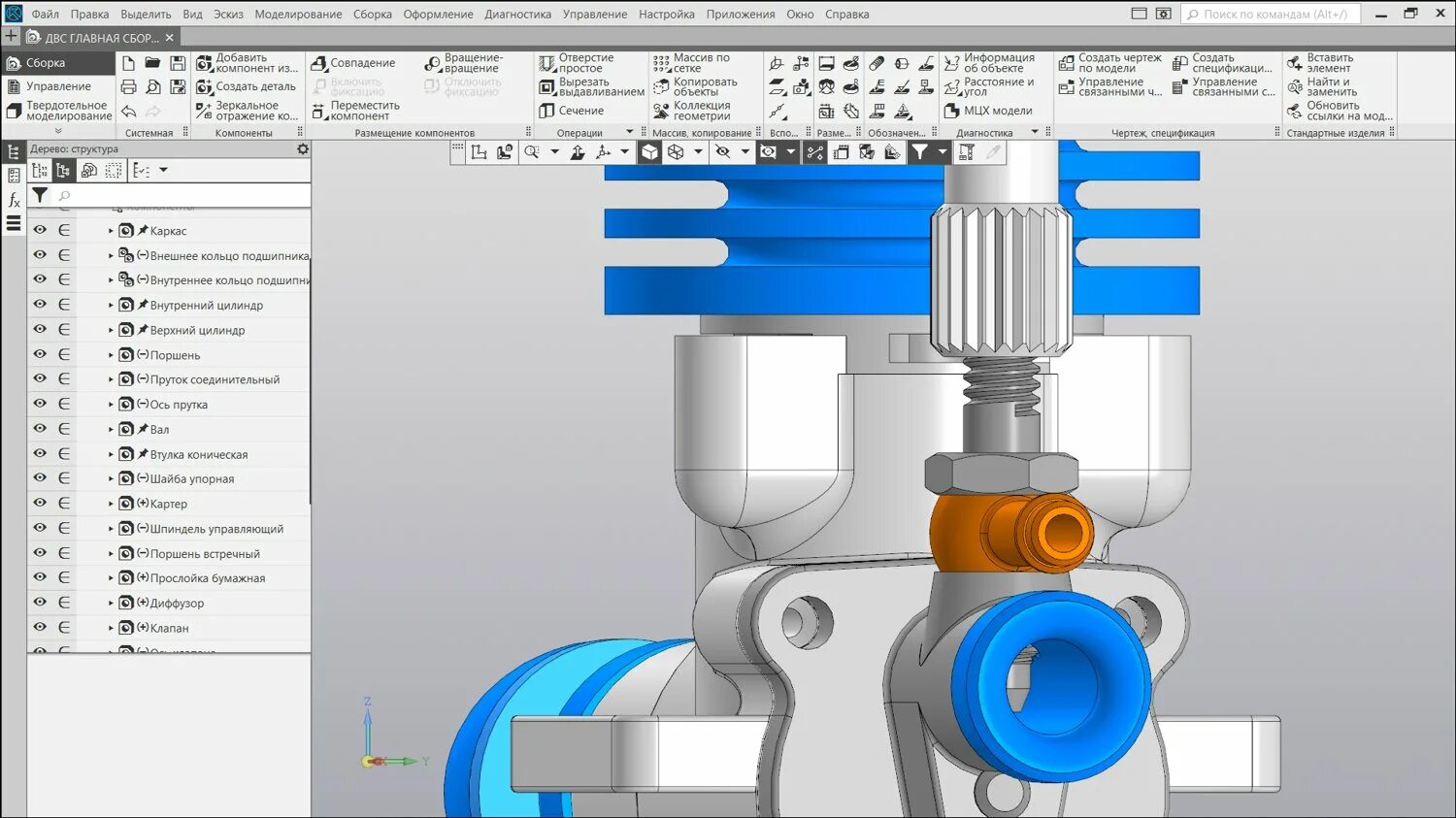Click Совпадение mate button
Viewport: 1456px width, 818px height.
tap(353, 63)
